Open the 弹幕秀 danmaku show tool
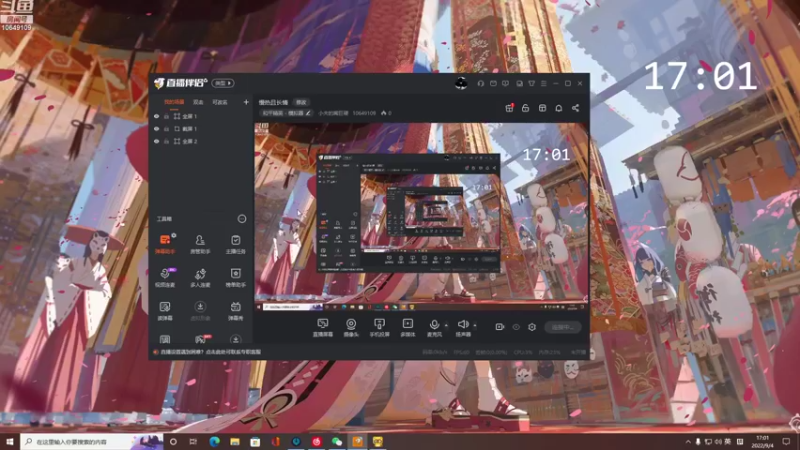Image resolution: width=800 pixels, height=450 pixels. (x=235, y=310)
